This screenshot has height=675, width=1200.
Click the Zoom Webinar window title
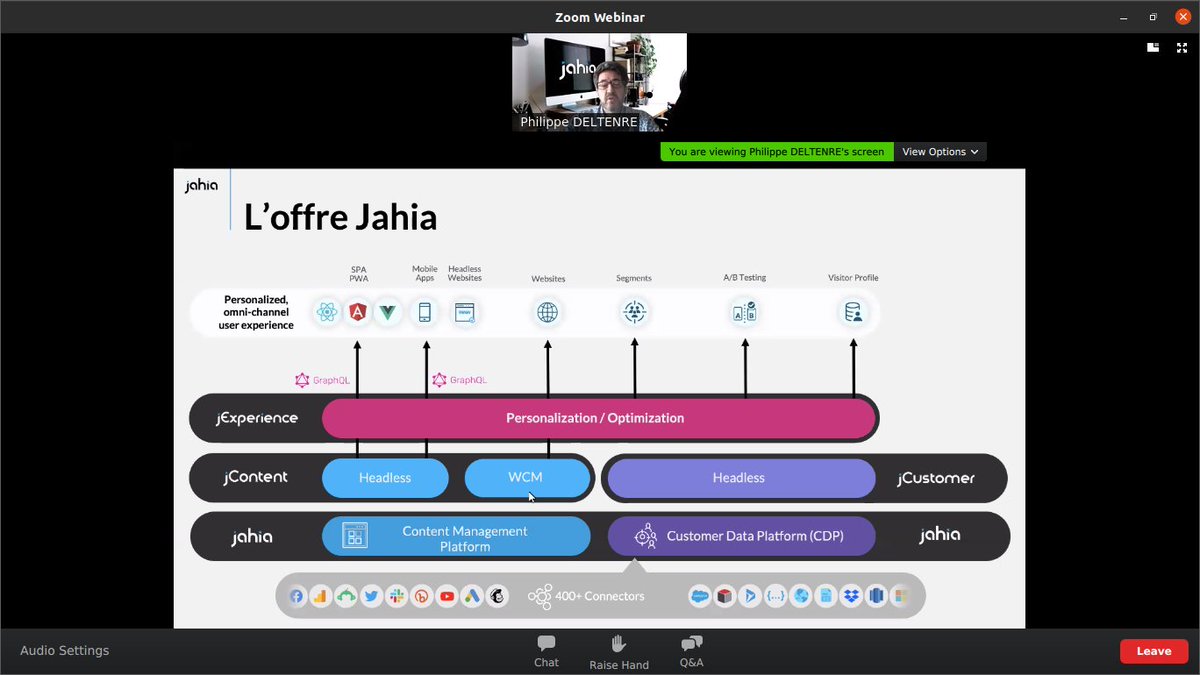tap(600, 17)
